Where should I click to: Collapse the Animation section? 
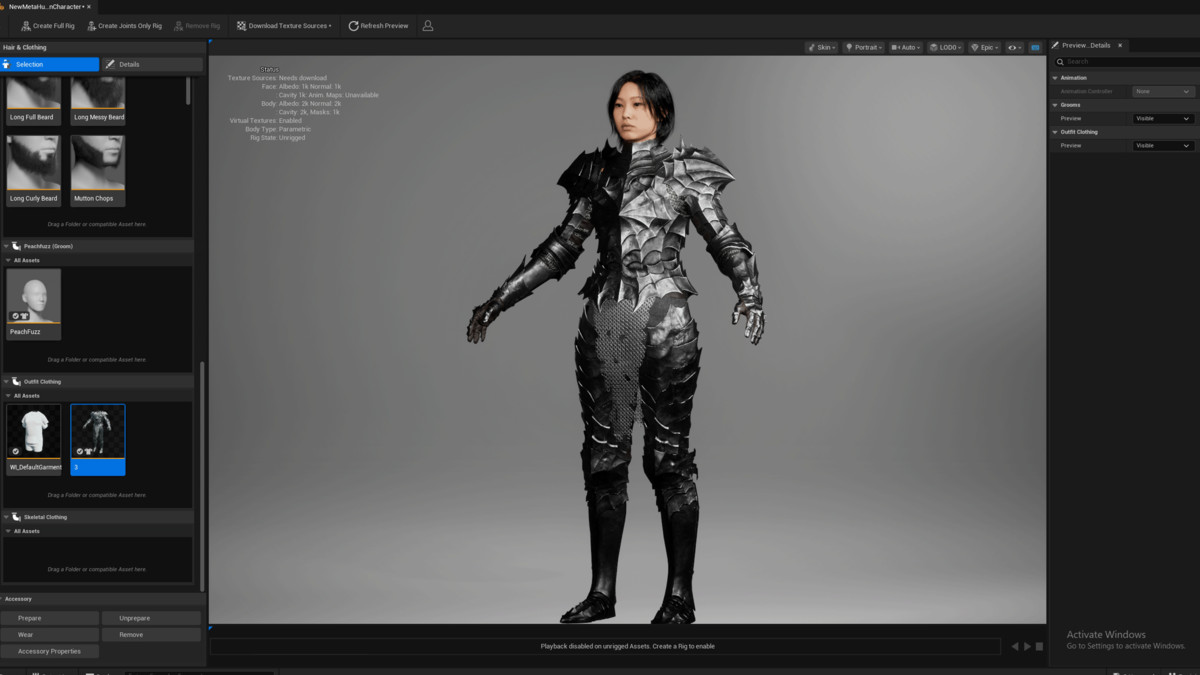point(1055,78)
